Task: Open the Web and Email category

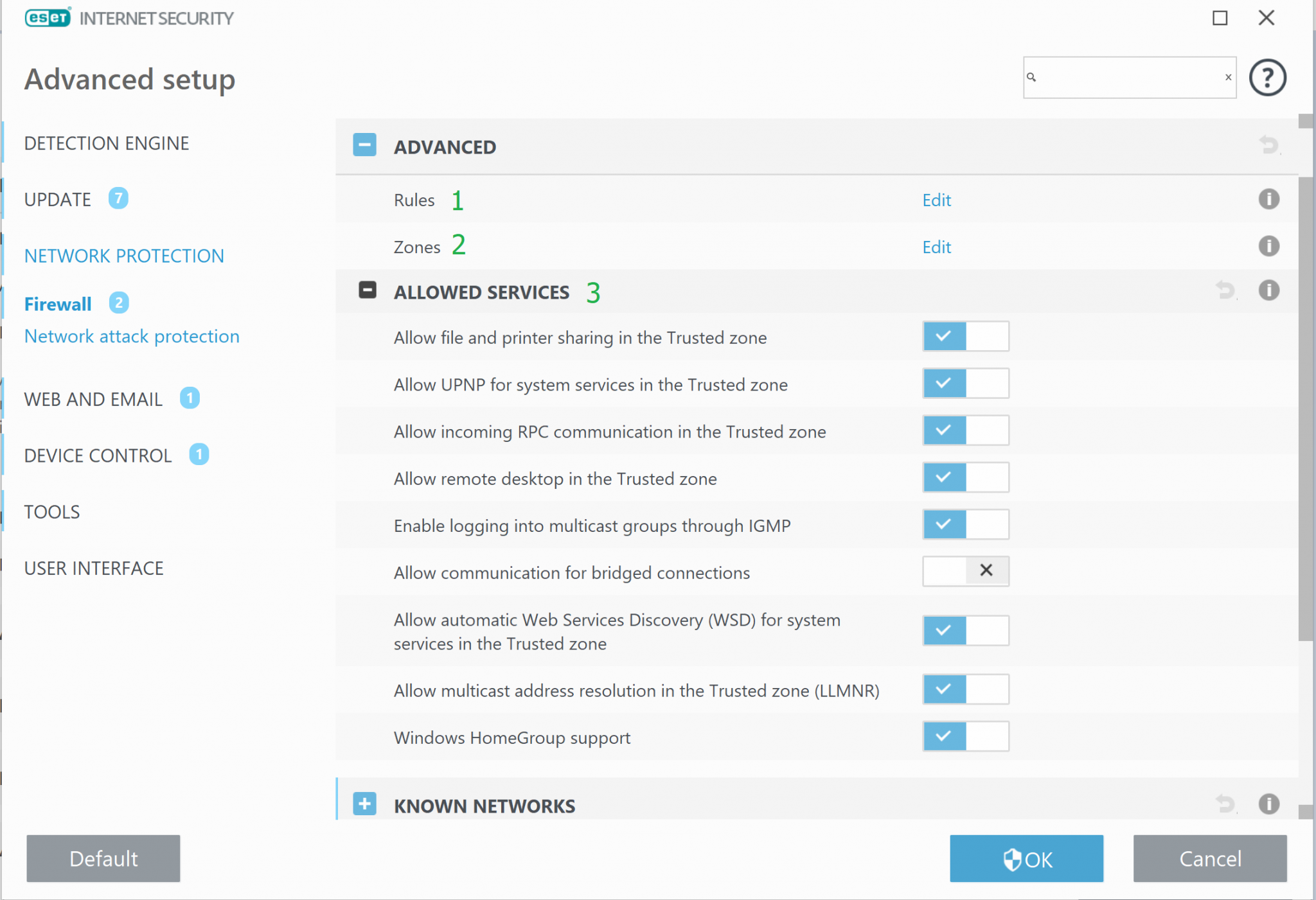Action: click(x=93, y=399)
